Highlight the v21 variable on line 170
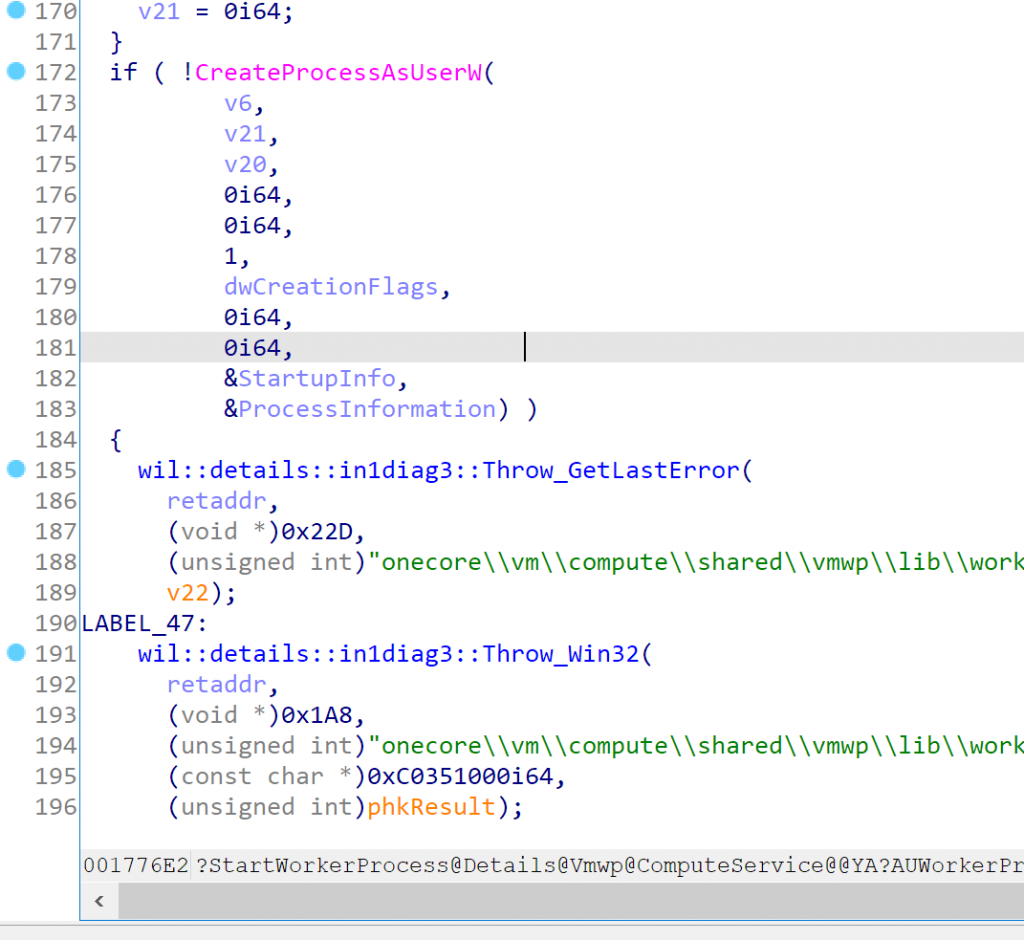This screenshot has height=940, width=1024. click(158, 12)
